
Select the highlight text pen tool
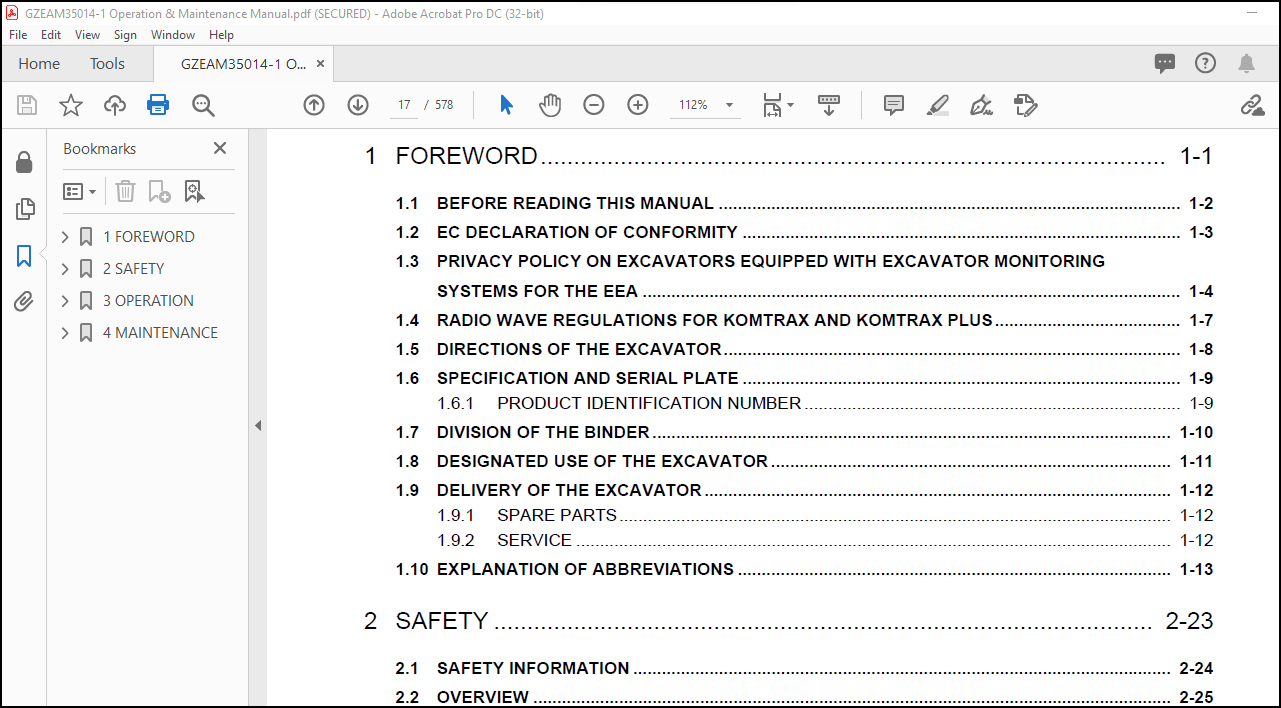[x=937, y=105]
